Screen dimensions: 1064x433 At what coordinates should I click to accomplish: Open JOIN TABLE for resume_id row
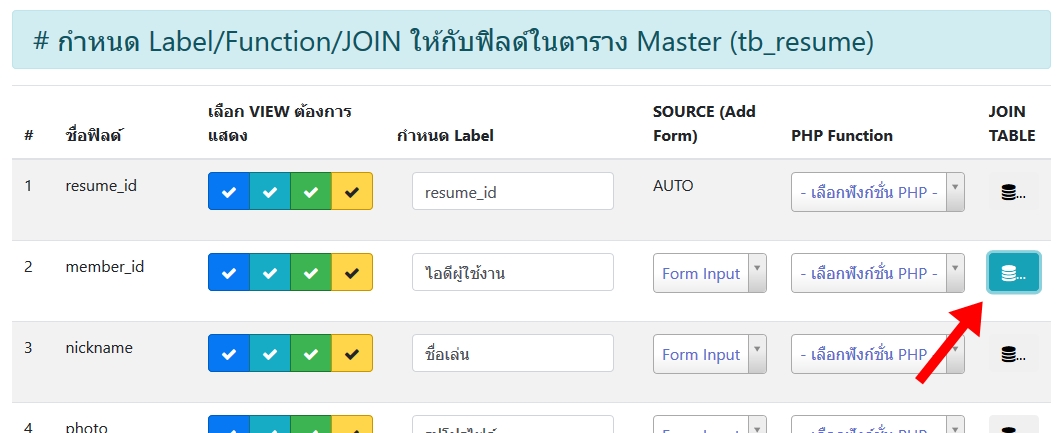1013,192
